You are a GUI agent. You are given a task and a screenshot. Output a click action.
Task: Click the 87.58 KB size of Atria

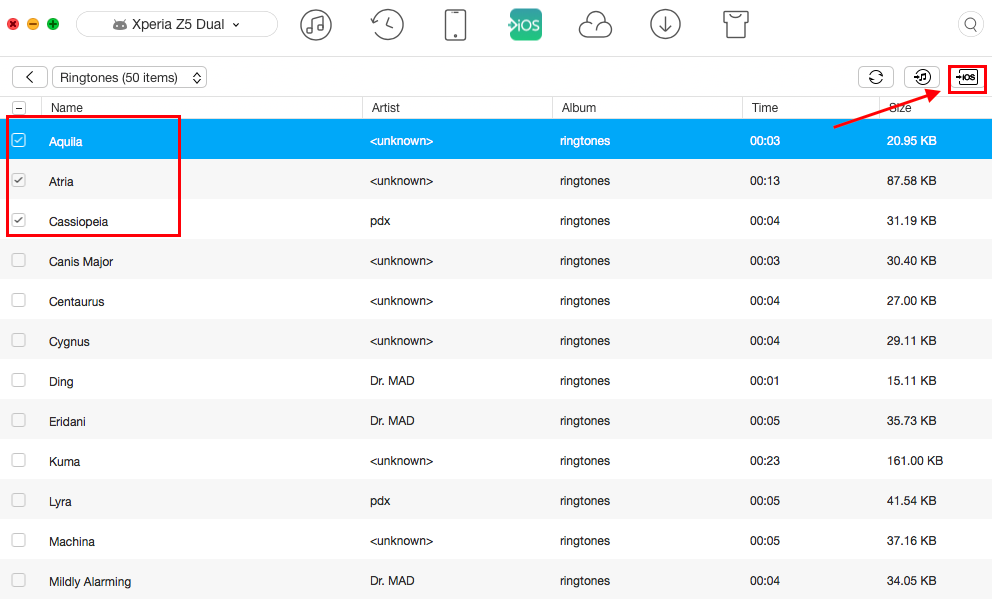(x=911, y=181)
